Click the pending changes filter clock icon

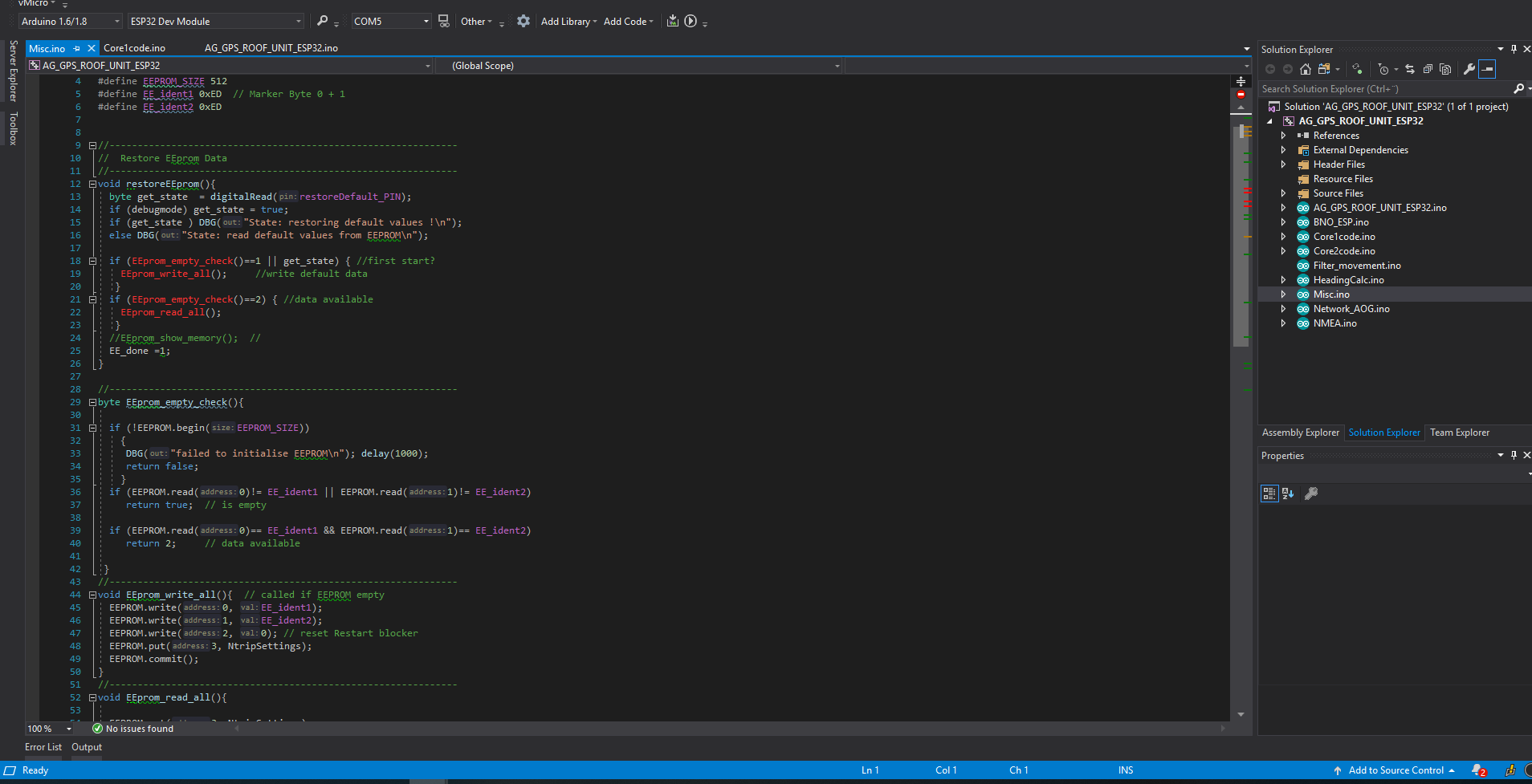pyautogui.click(x=1383, y=69)
